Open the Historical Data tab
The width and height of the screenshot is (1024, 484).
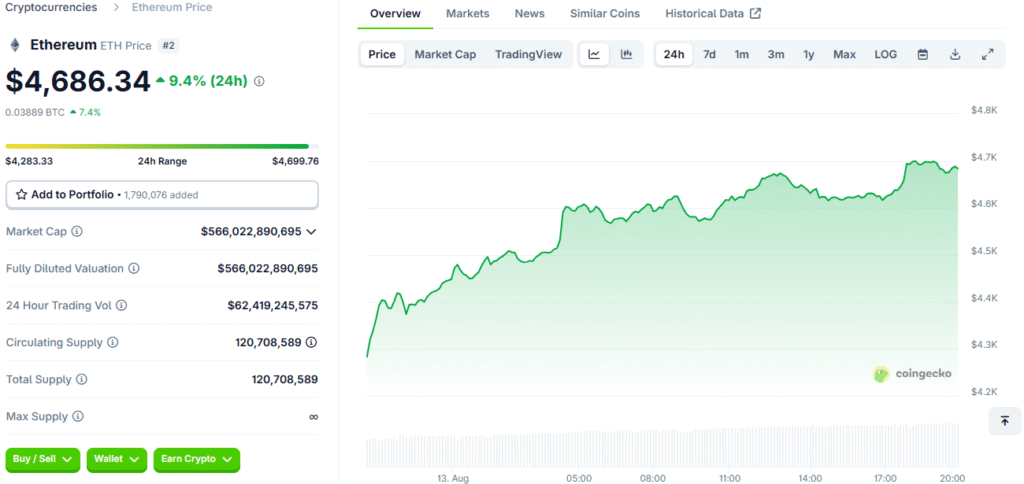pos(712,14)
